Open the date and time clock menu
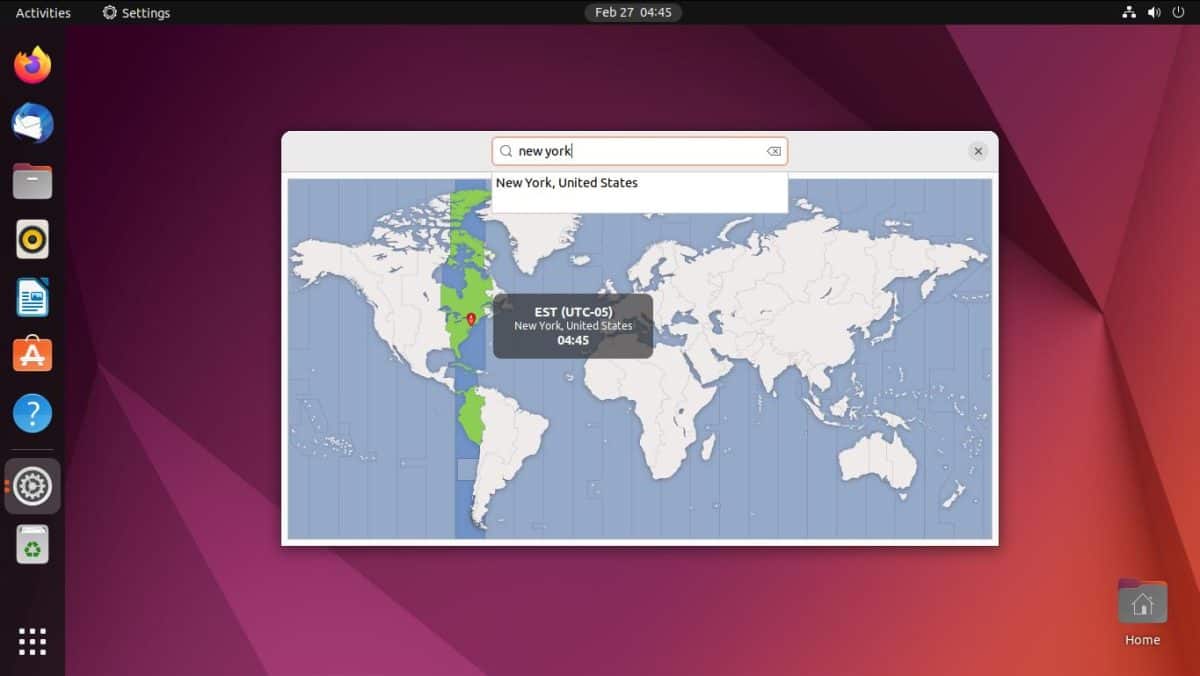The height and width of the screenshot is (676, 1200). point(634,12)
